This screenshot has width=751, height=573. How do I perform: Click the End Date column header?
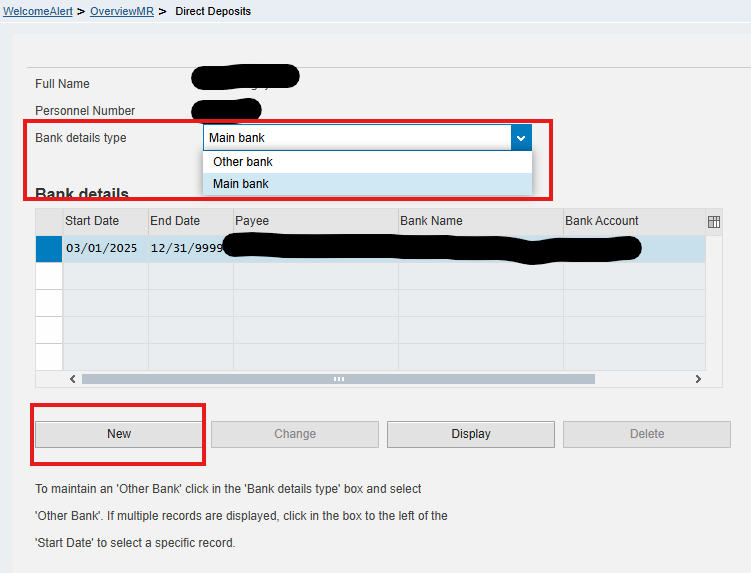coord(191,221)
